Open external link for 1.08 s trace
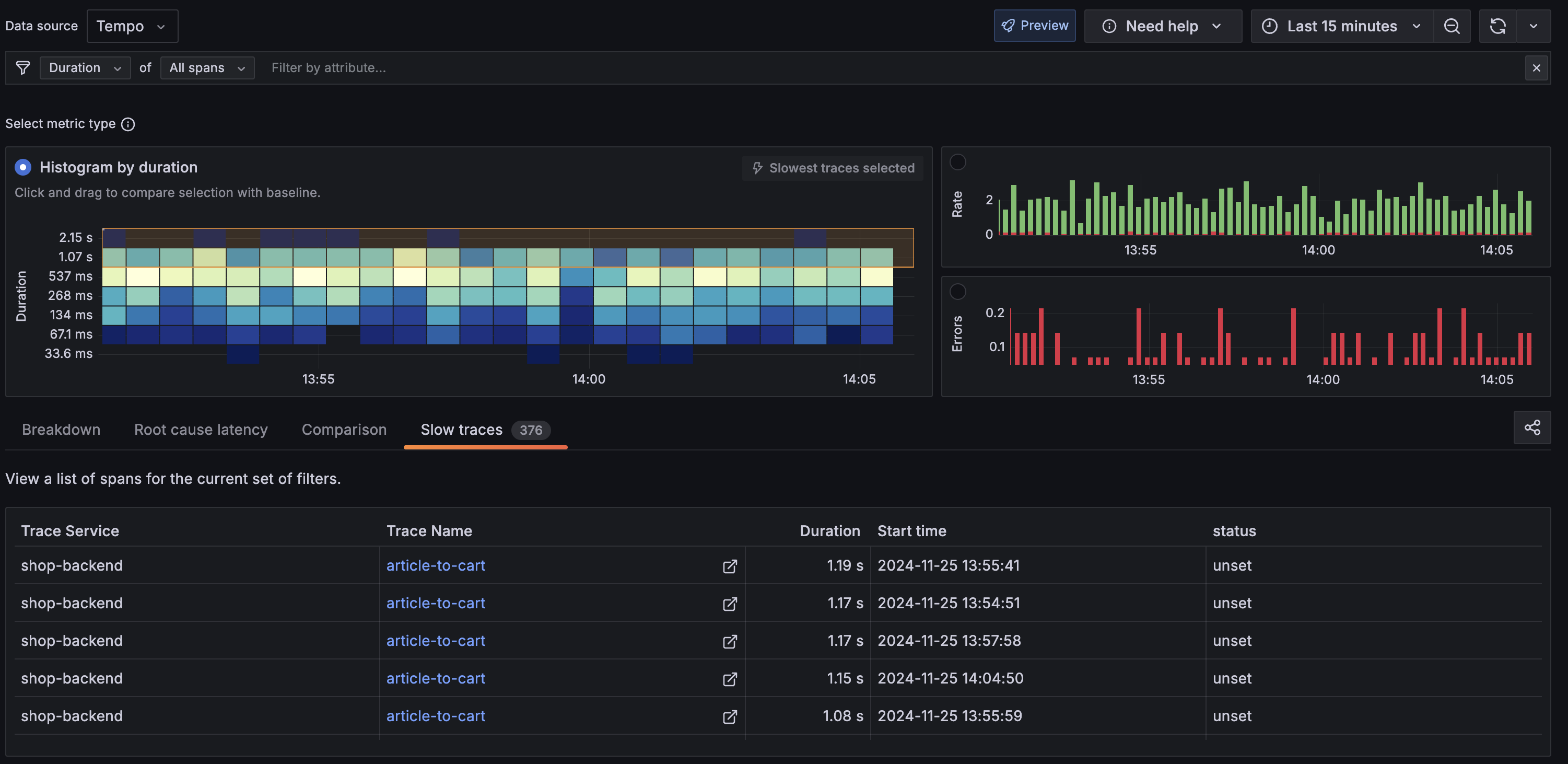 click(x=729, y=716)
